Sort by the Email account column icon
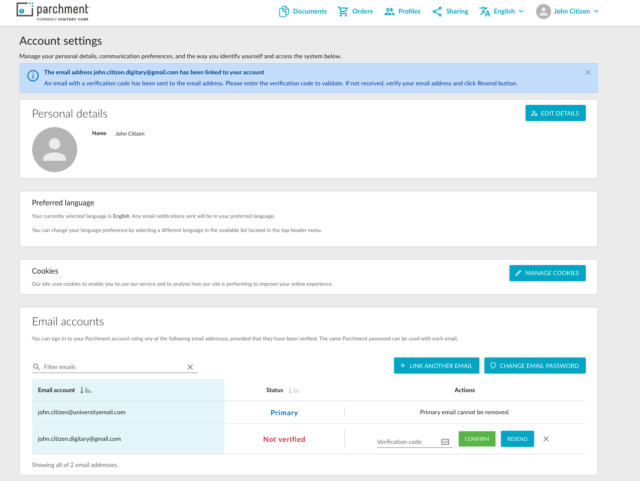The width and height of the screenshot is (640, 481). (85, 390)
